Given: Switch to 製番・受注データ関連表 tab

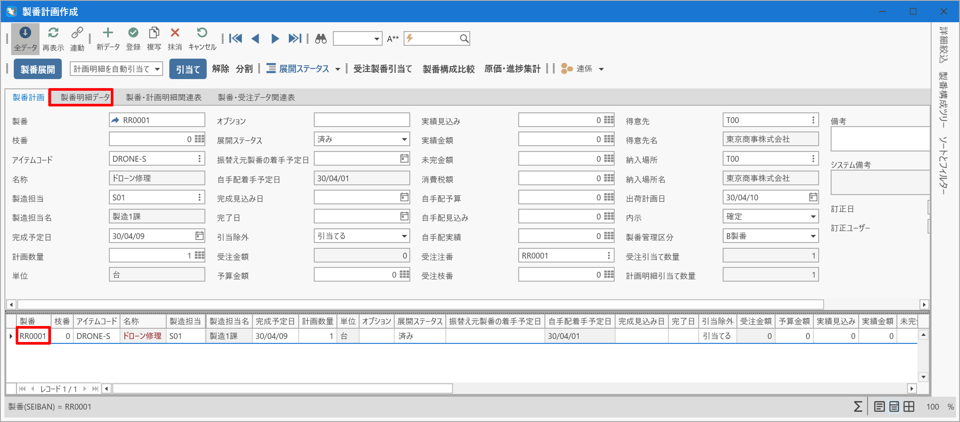Looking at the screenshot, I should point(256,98).
